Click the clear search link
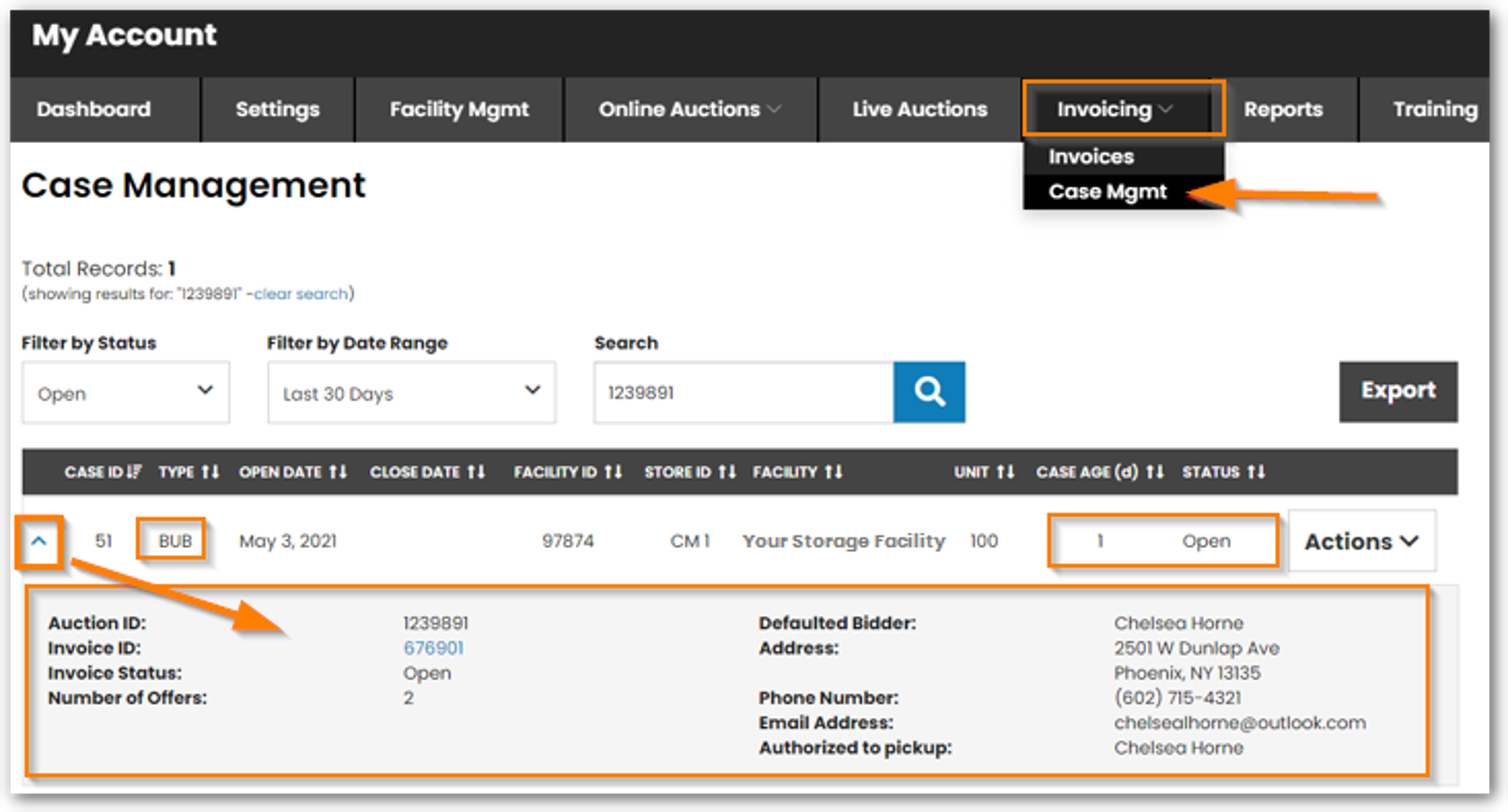The height and width of the screenshot is (812, 1508). [300, 294]
